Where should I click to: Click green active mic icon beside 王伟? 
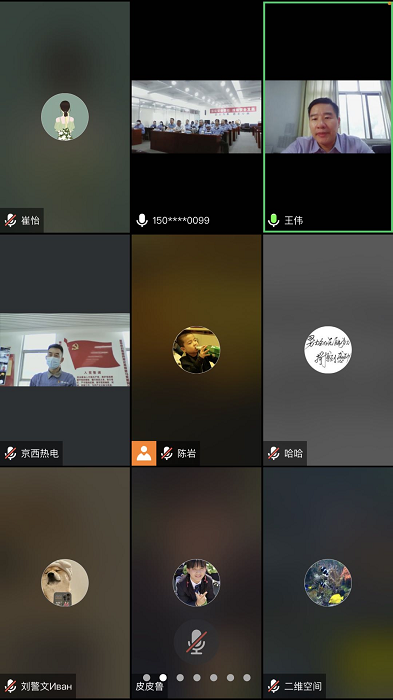(x=273, y=220)
